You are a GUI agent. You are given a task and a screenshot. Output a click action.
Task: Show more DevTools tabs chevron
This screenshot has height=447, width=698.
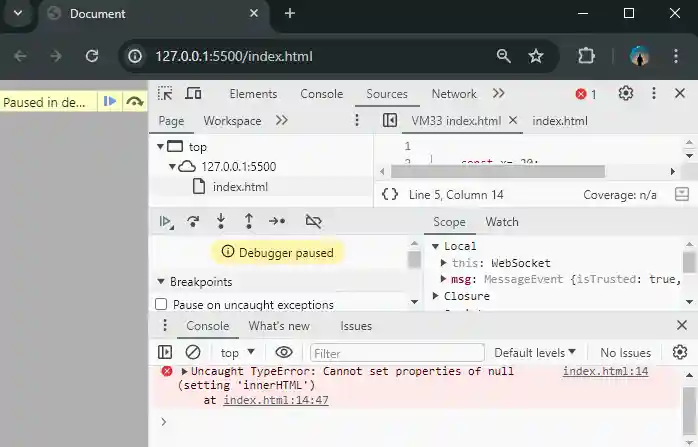[x=499, y=93]
